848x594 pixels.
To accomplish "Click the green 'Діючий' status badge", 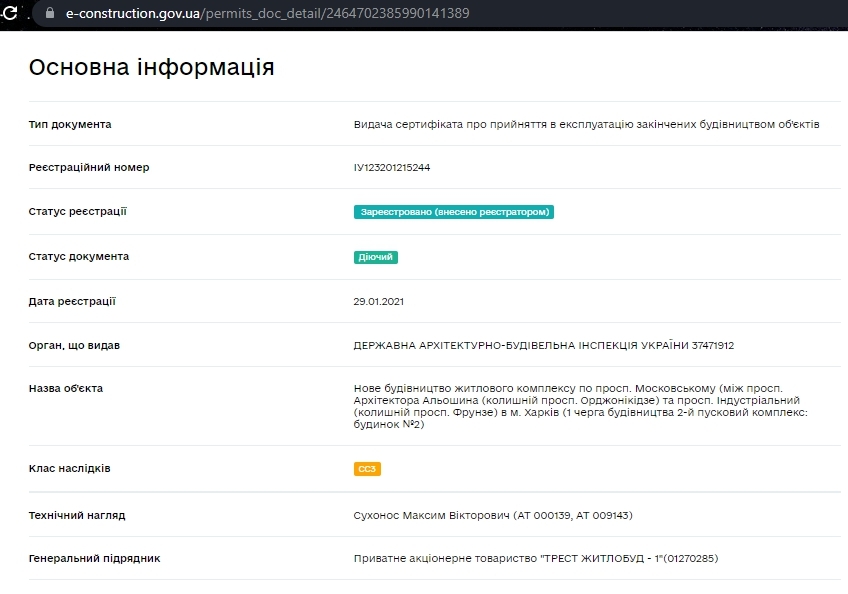I will coord(376,257).
